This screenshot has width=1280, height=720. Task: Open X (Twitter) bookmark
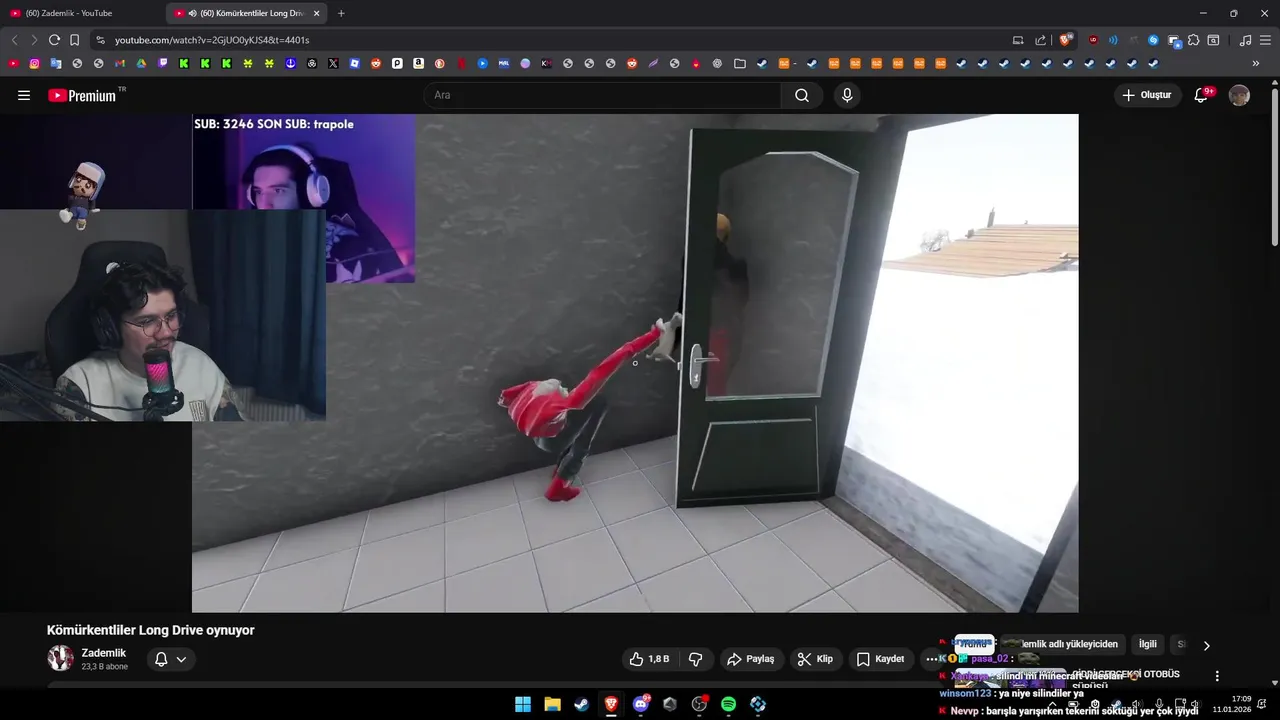click(x=333, y=63)
